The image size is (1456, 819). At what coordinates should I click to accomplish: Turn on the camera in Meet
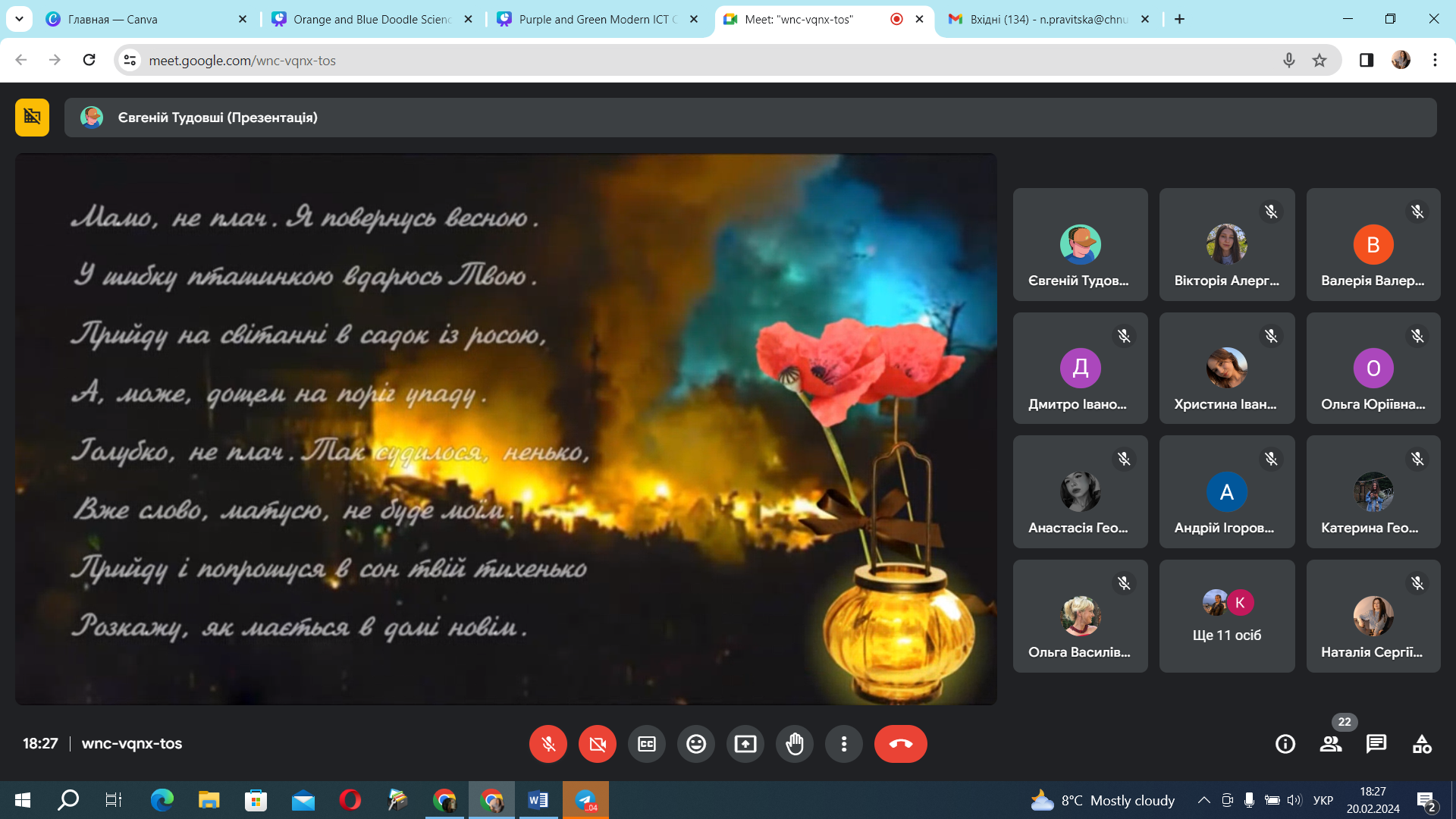[598, 744]
